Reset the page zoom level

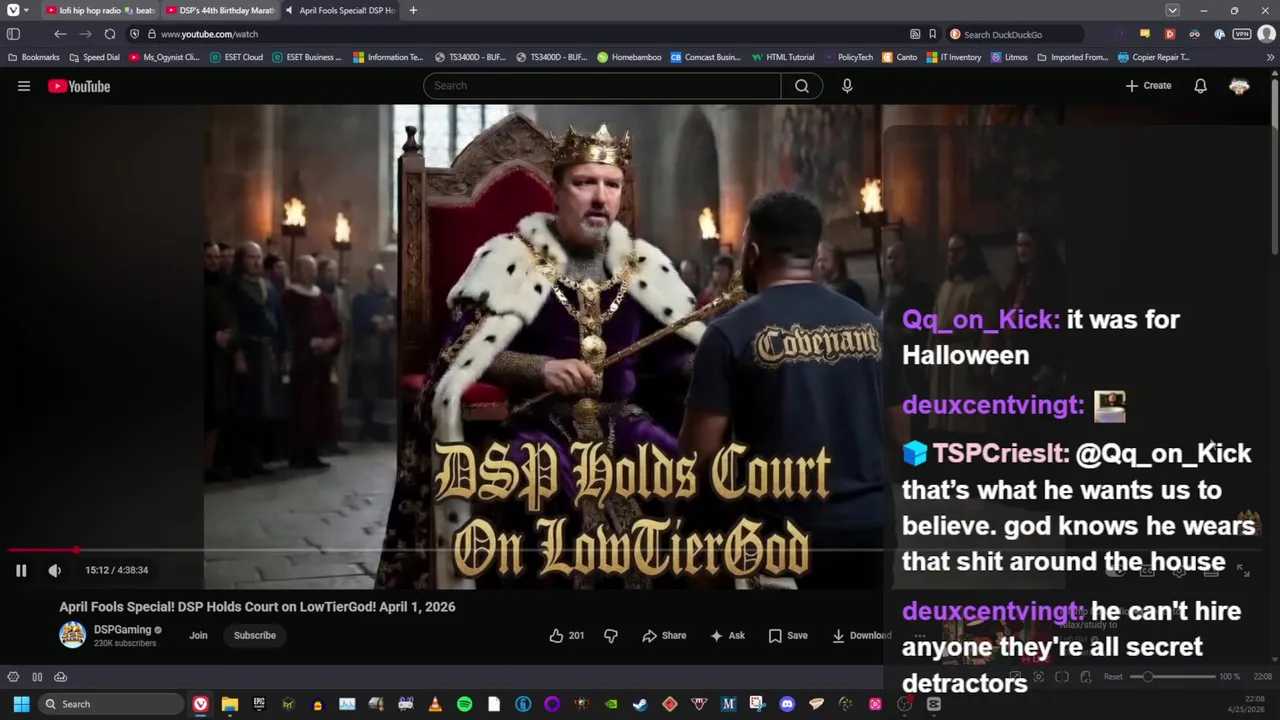click(x=1113, y=677)
